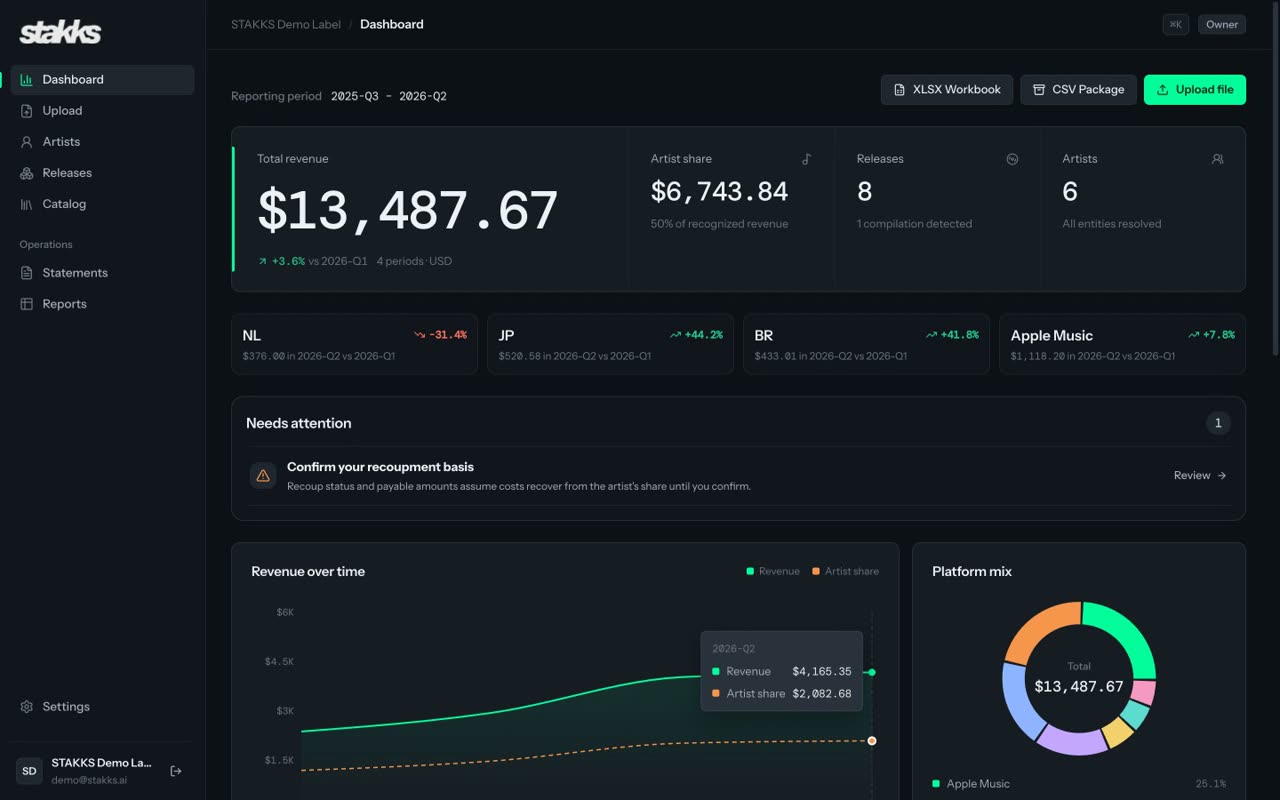Click the orange segment of Platform mix donut
The image size is (1280, 800).
[x=1035, y=628]
